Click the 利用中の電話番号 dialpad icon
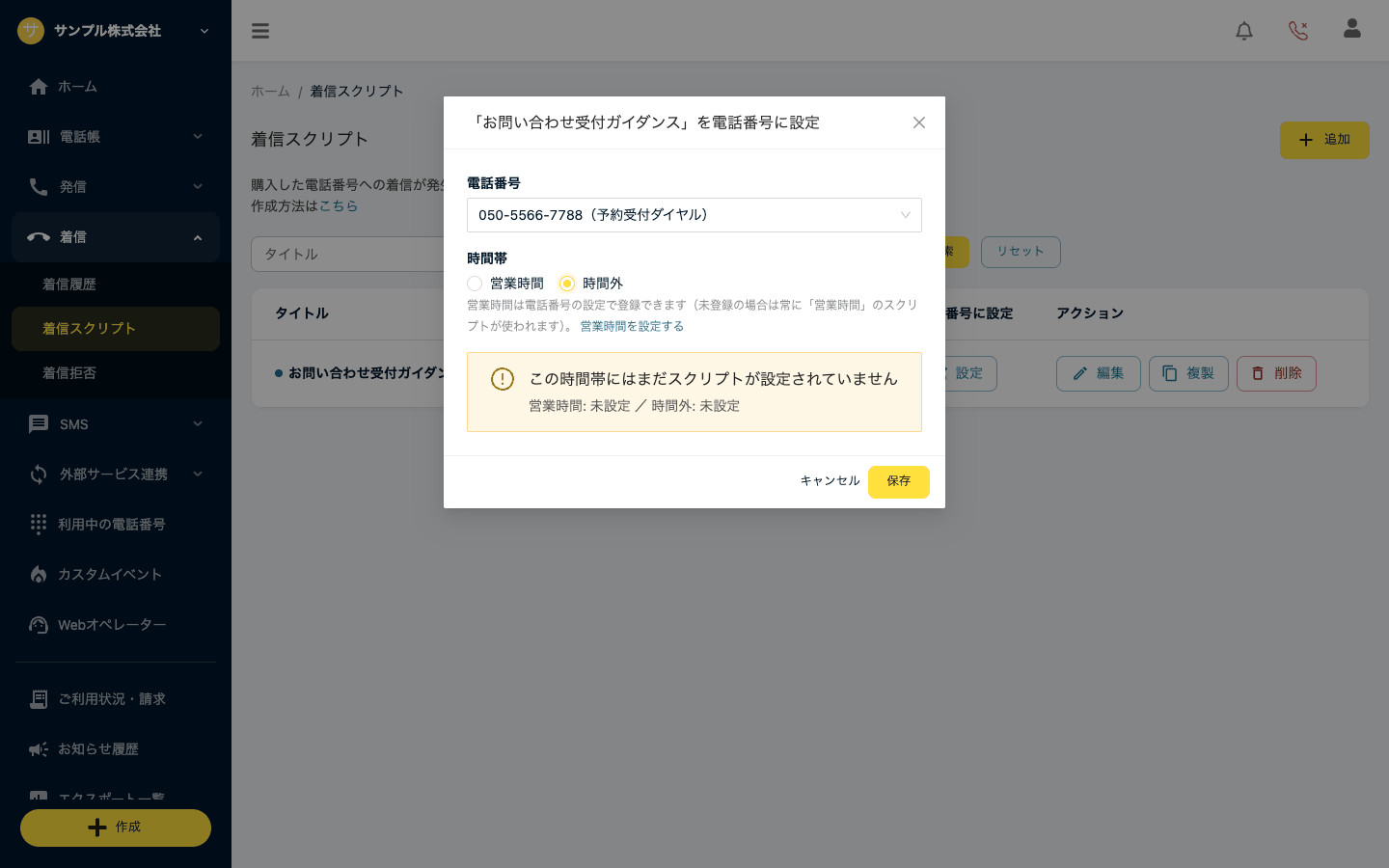This screenshot has height=868, width=1389. [39, 524]
